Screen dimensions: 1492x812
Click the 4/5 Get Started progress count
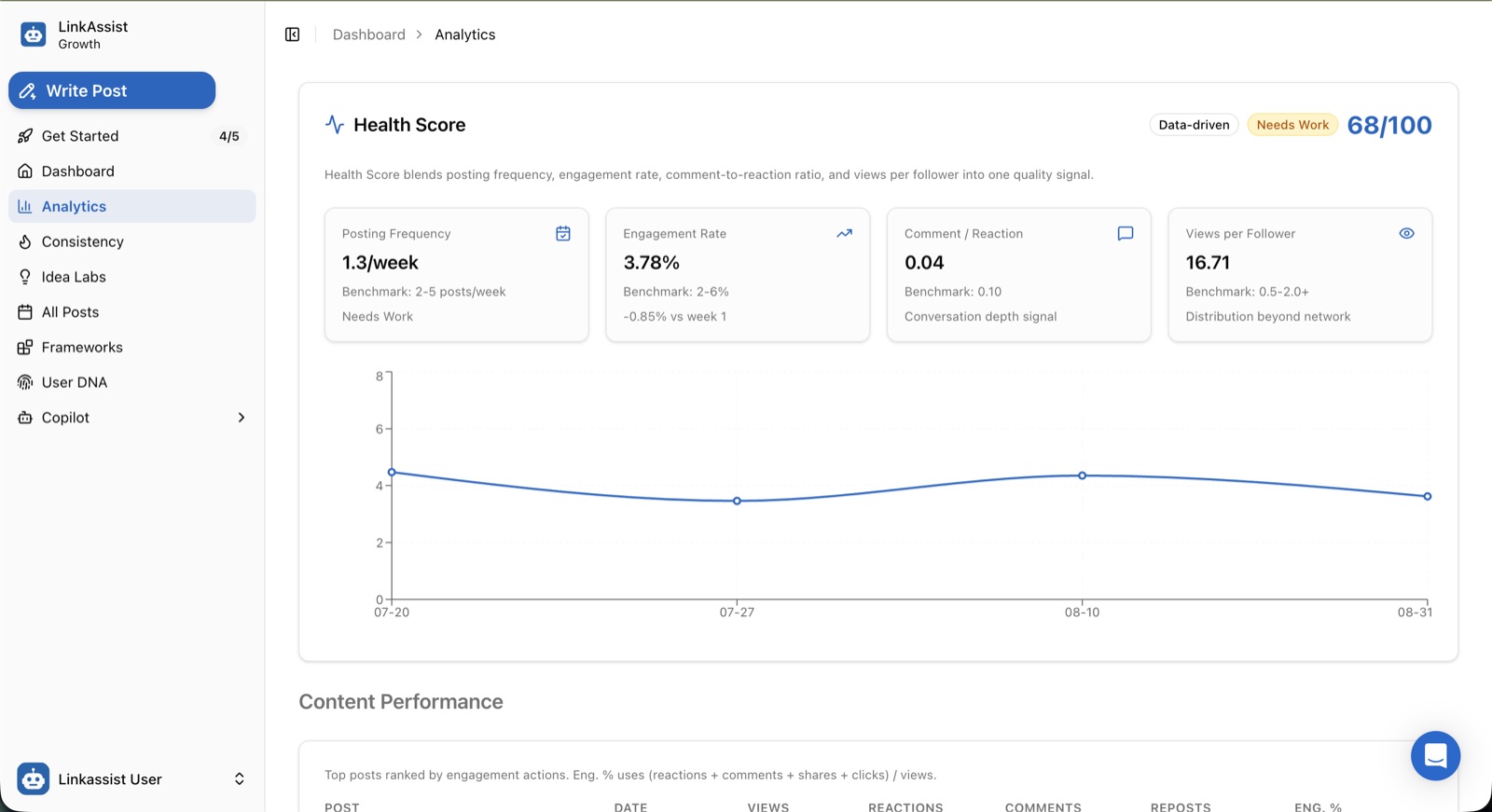pyautogui.click(x=229, y=136)
